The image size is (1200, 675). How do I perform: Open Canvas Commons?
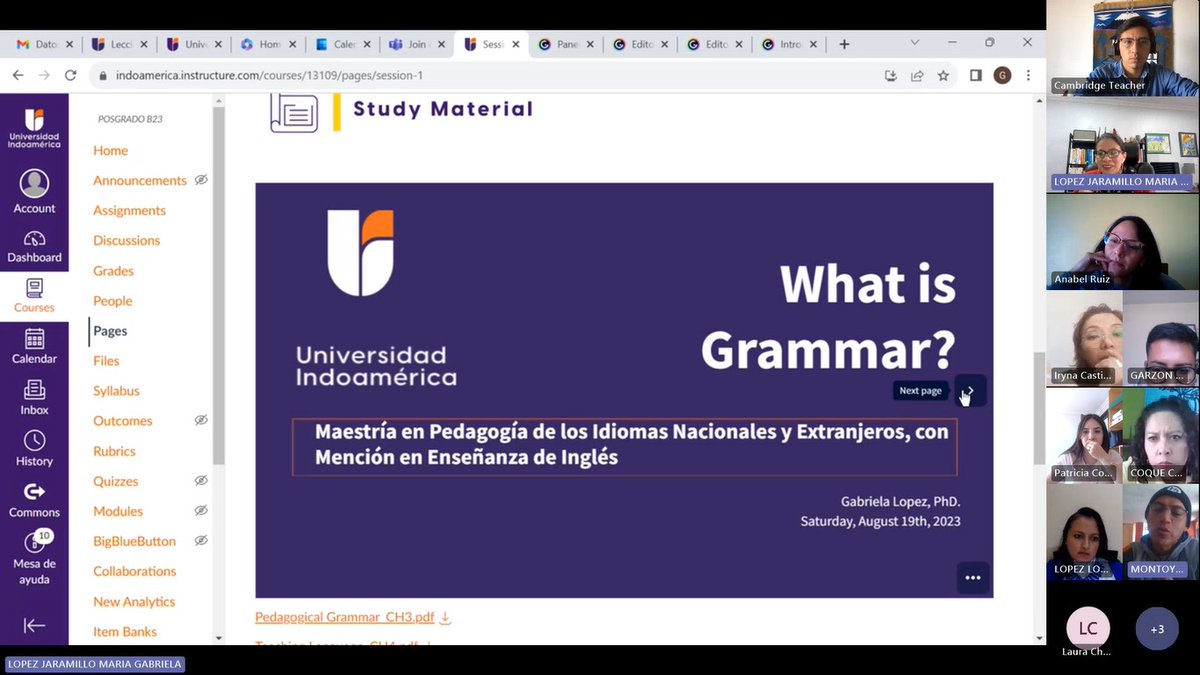(34, 500)
